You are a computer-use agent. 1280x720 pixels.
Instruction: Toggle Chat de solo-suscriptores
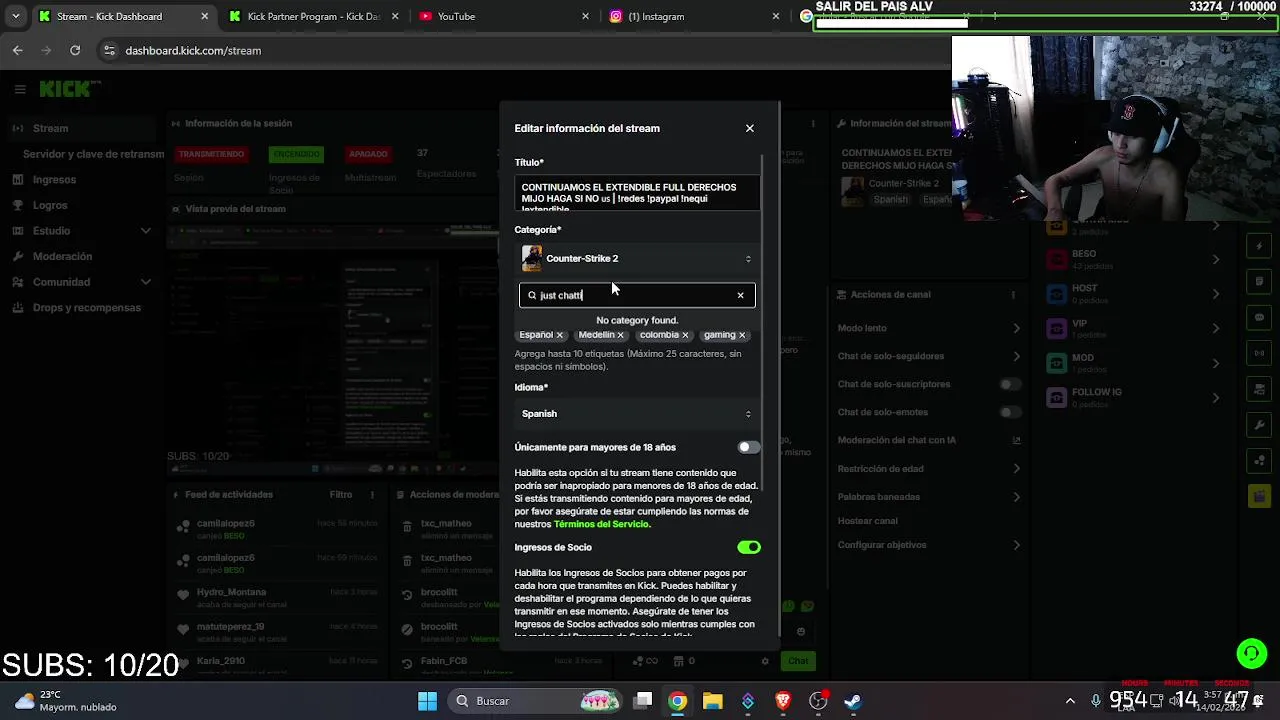click(x=1011, y=384)
